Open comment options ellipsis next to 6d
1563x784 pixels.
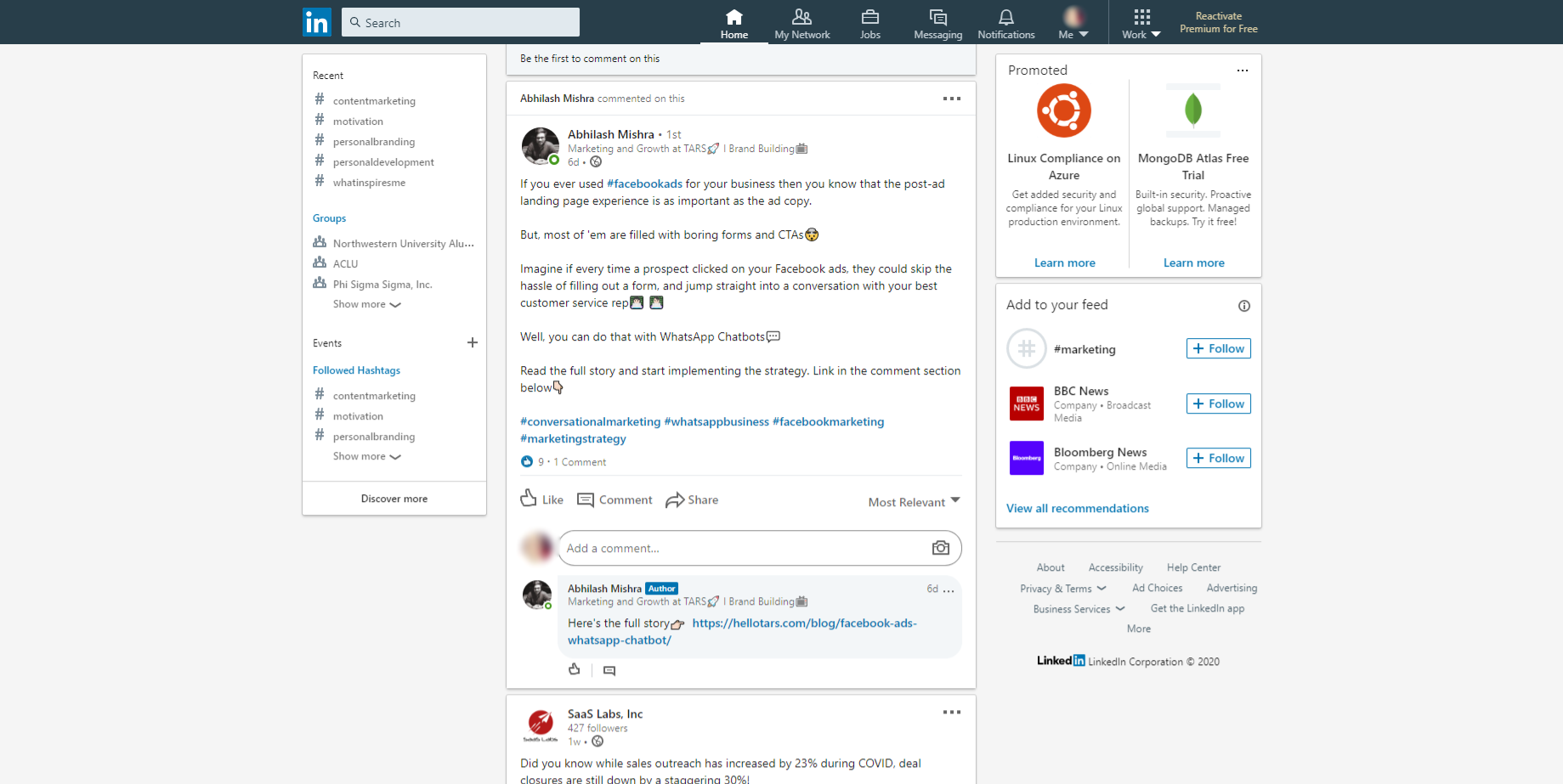(x=949, y=589)
